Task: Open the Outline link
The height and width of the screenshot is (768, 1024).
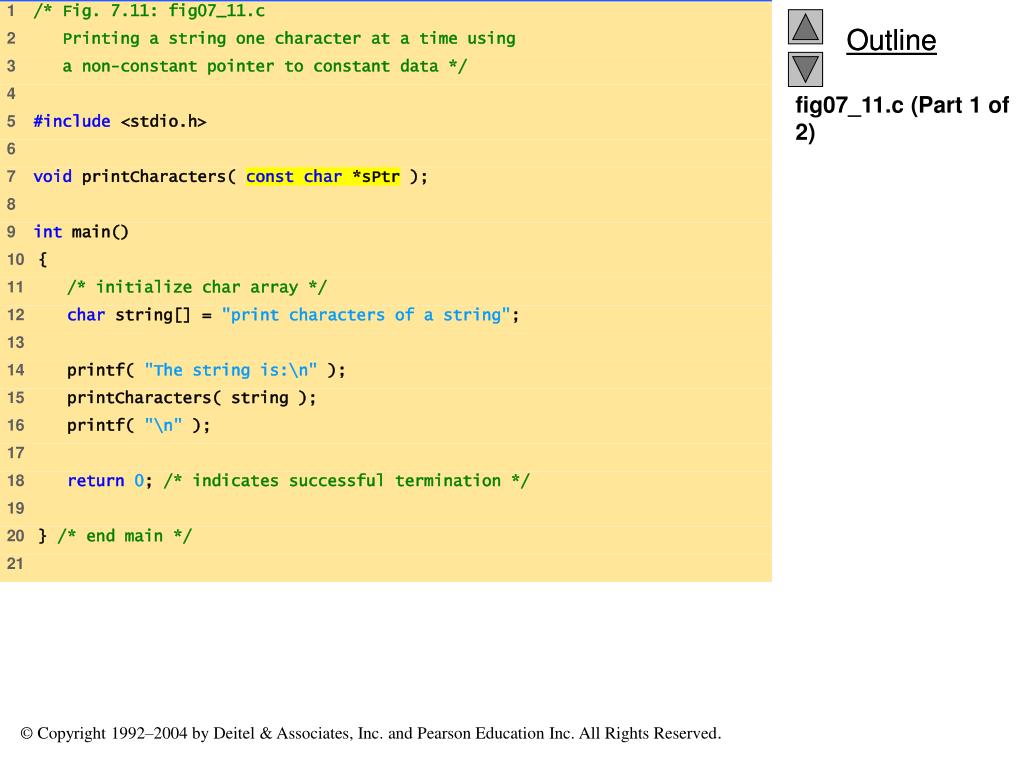Action: pyautogui.click(x=891, y=40)
